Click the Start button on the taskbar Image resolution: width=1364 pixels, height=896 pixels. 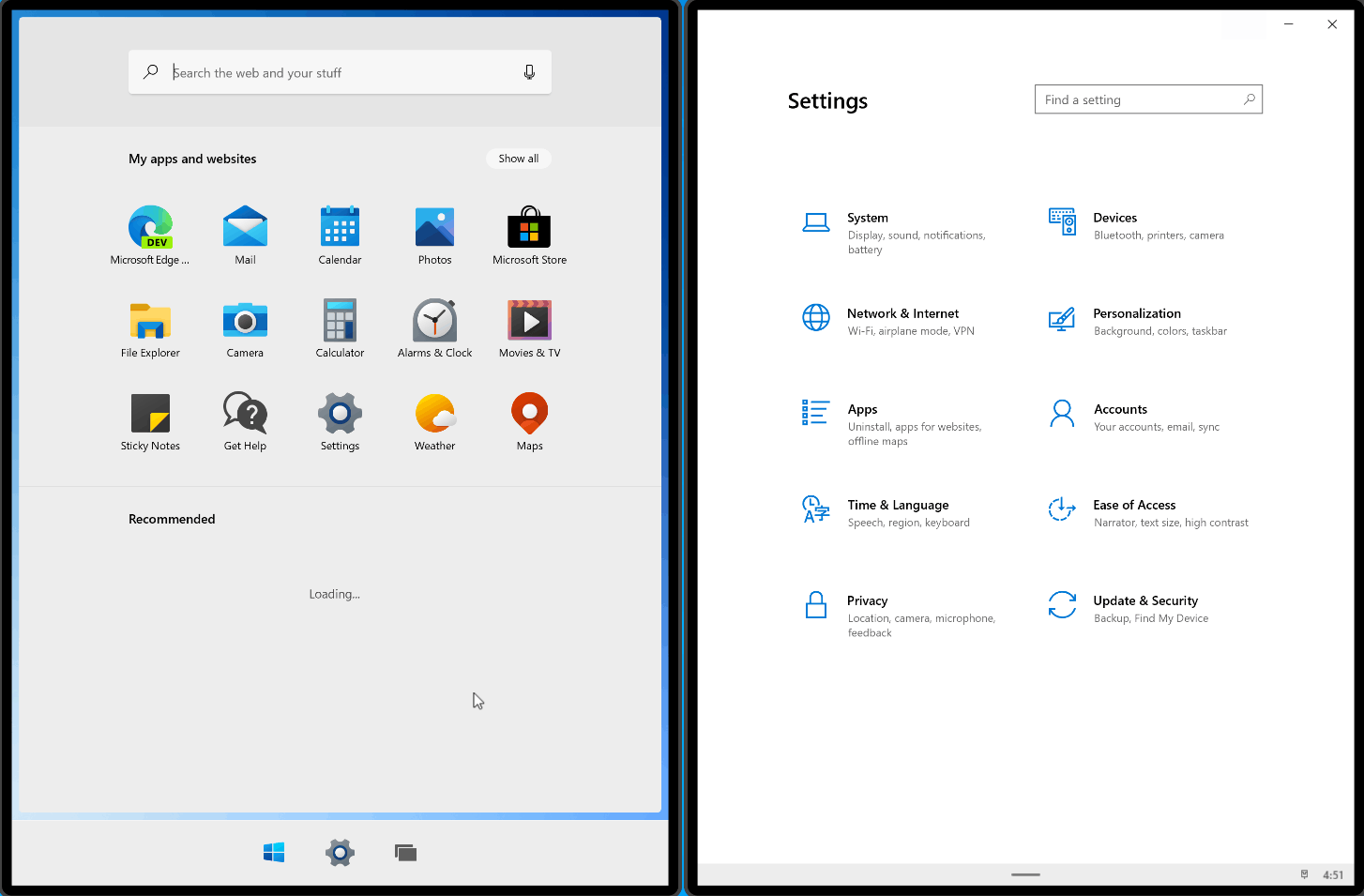coord(273,852)
